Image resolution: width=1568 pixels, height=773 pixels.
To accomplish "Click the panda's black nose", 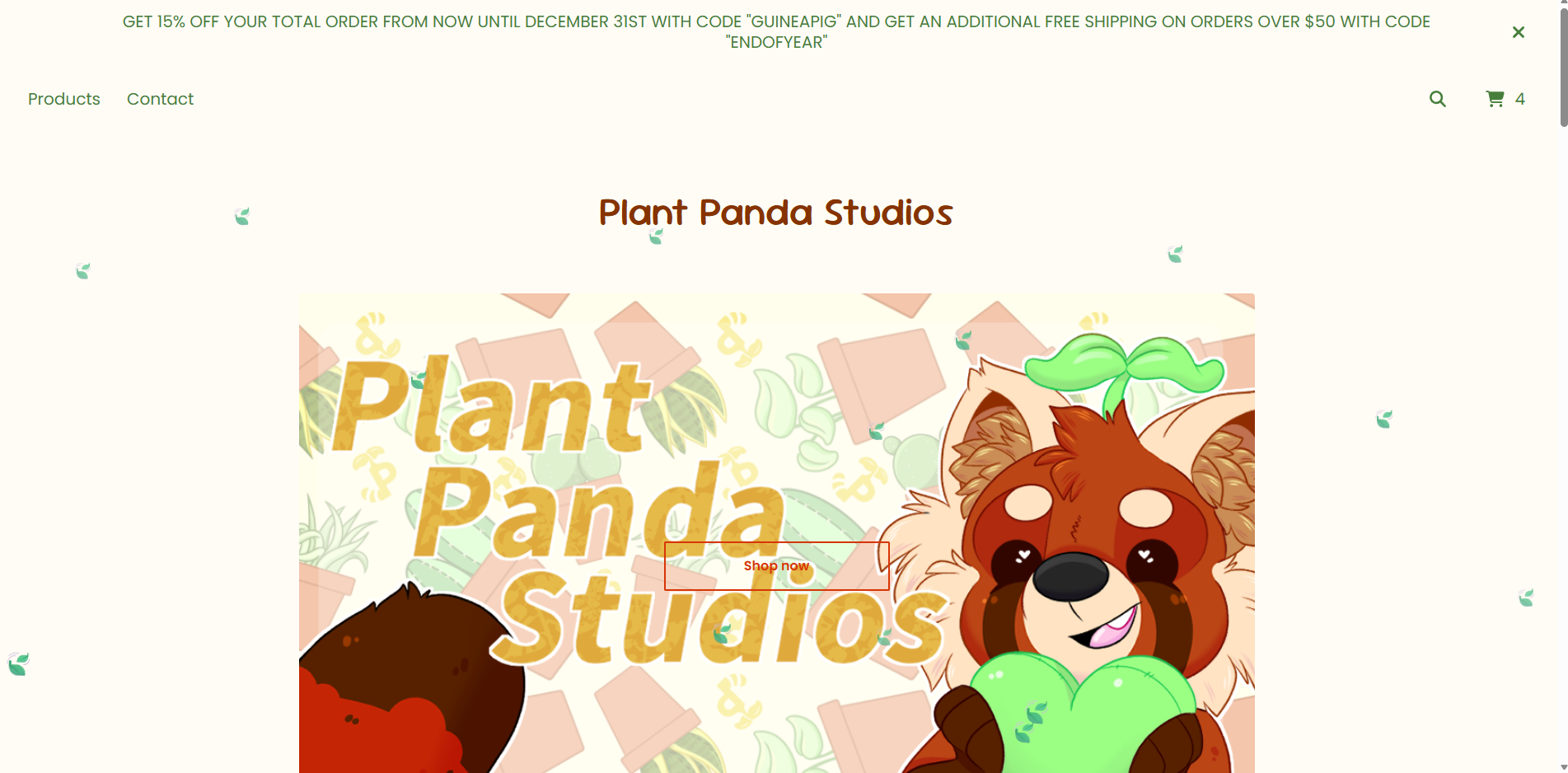I will coord(1070,576).
